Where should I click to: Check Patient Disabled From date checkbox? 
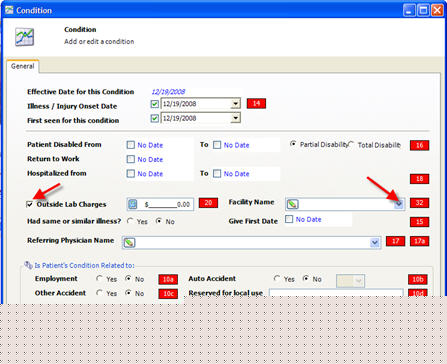[x=131, y=145]
